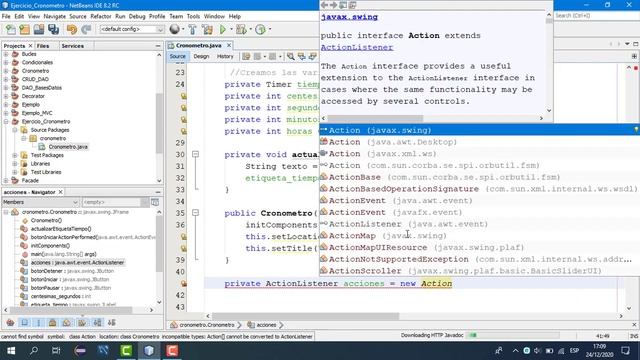The height and width of the screenshot is (360, 640).
Task: Switch to the Services tab
Action: coord(73,46)
